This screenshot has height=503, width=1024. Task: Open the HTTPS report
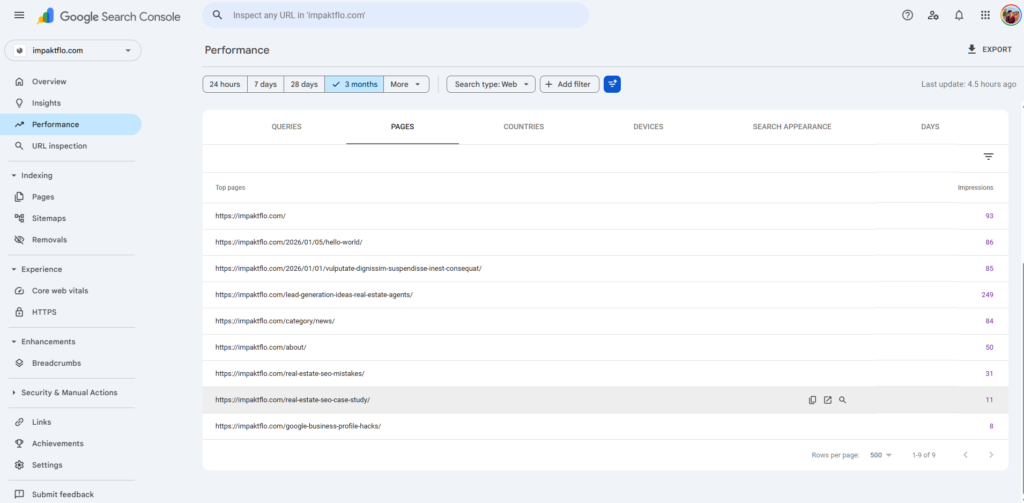71,312
